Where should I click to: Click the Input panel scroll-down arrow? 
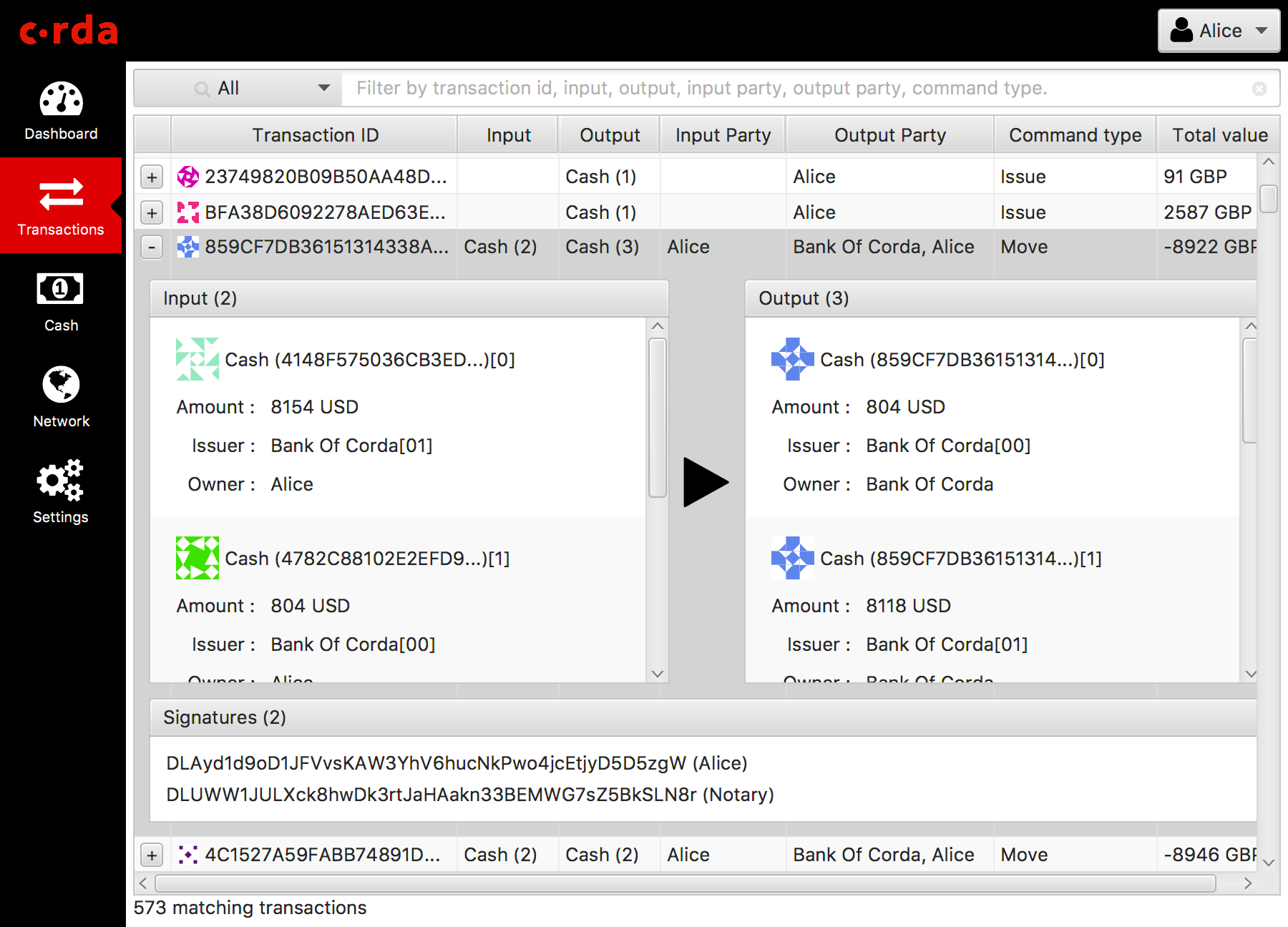658,674
